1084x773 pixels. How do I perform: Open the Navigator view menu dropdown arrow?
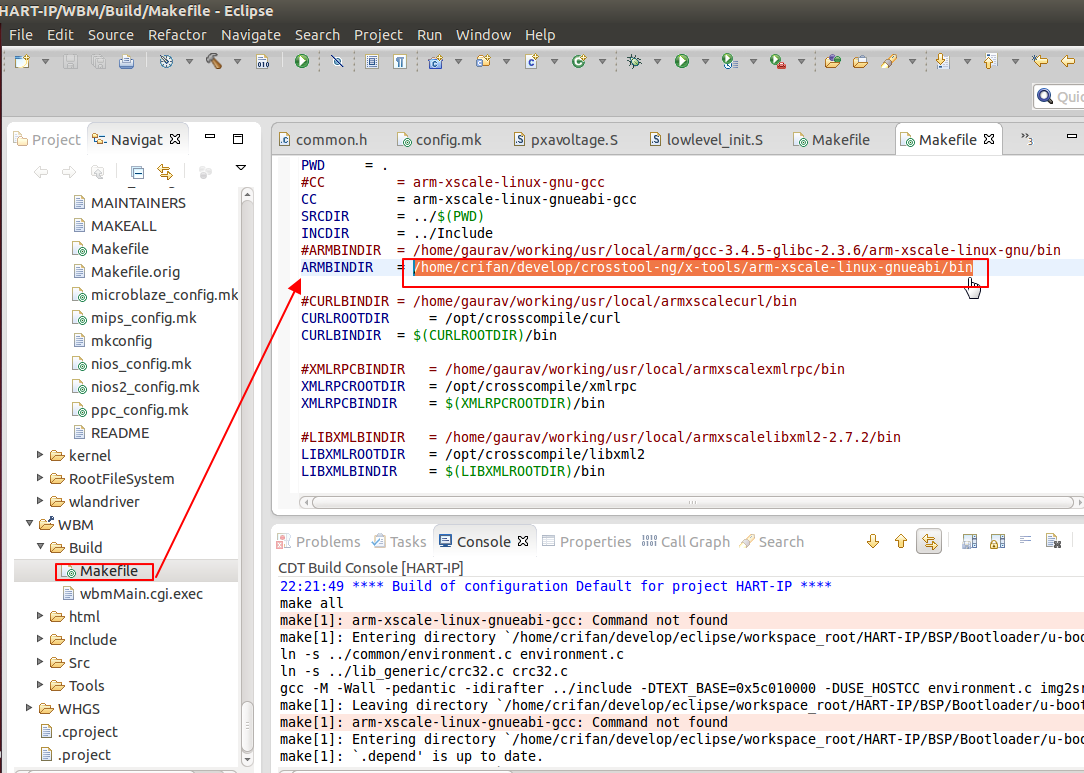pos(240,168)
